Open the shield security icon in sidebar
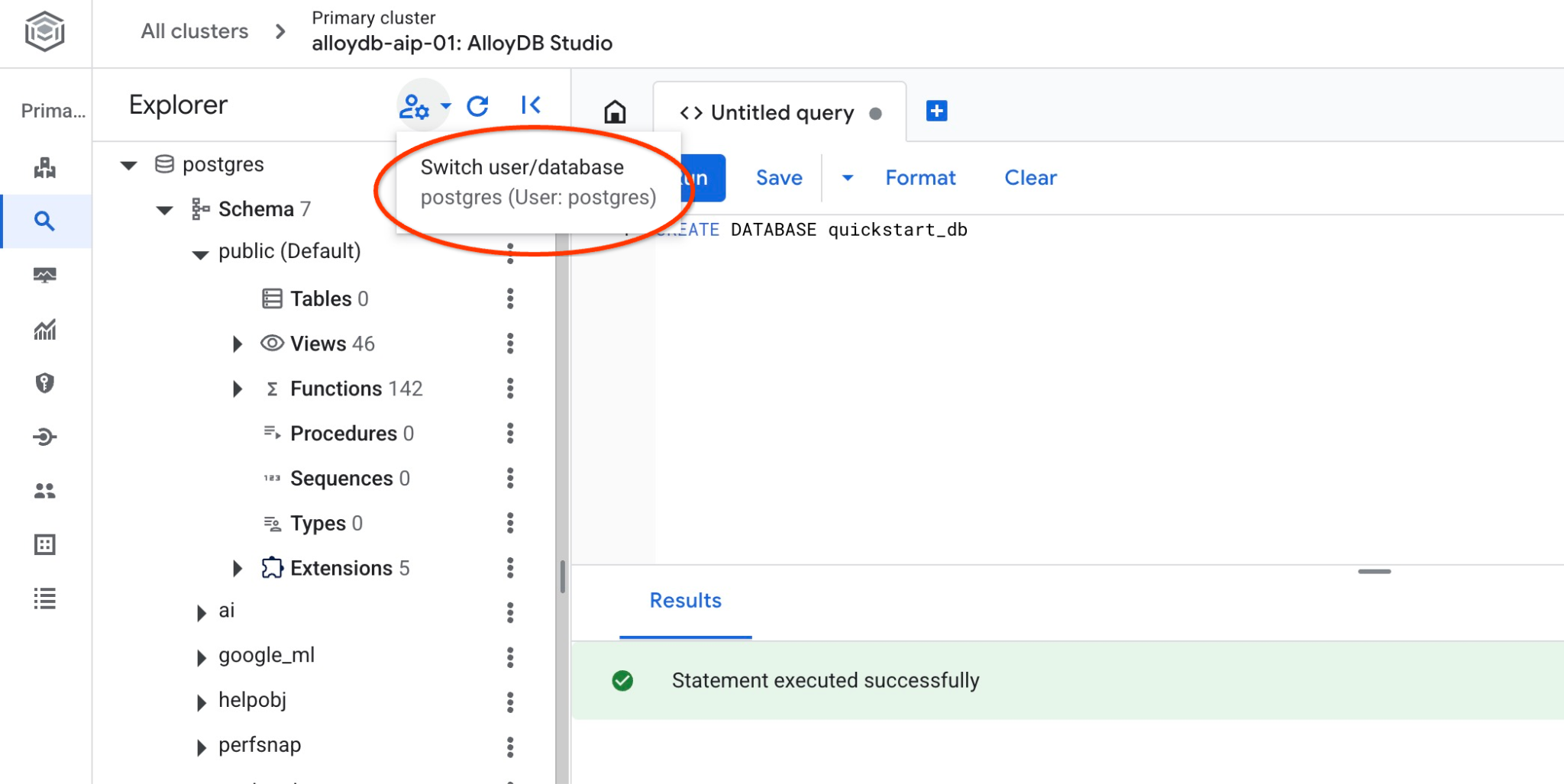Viewport: 1564px width, 784px height. 45,383
